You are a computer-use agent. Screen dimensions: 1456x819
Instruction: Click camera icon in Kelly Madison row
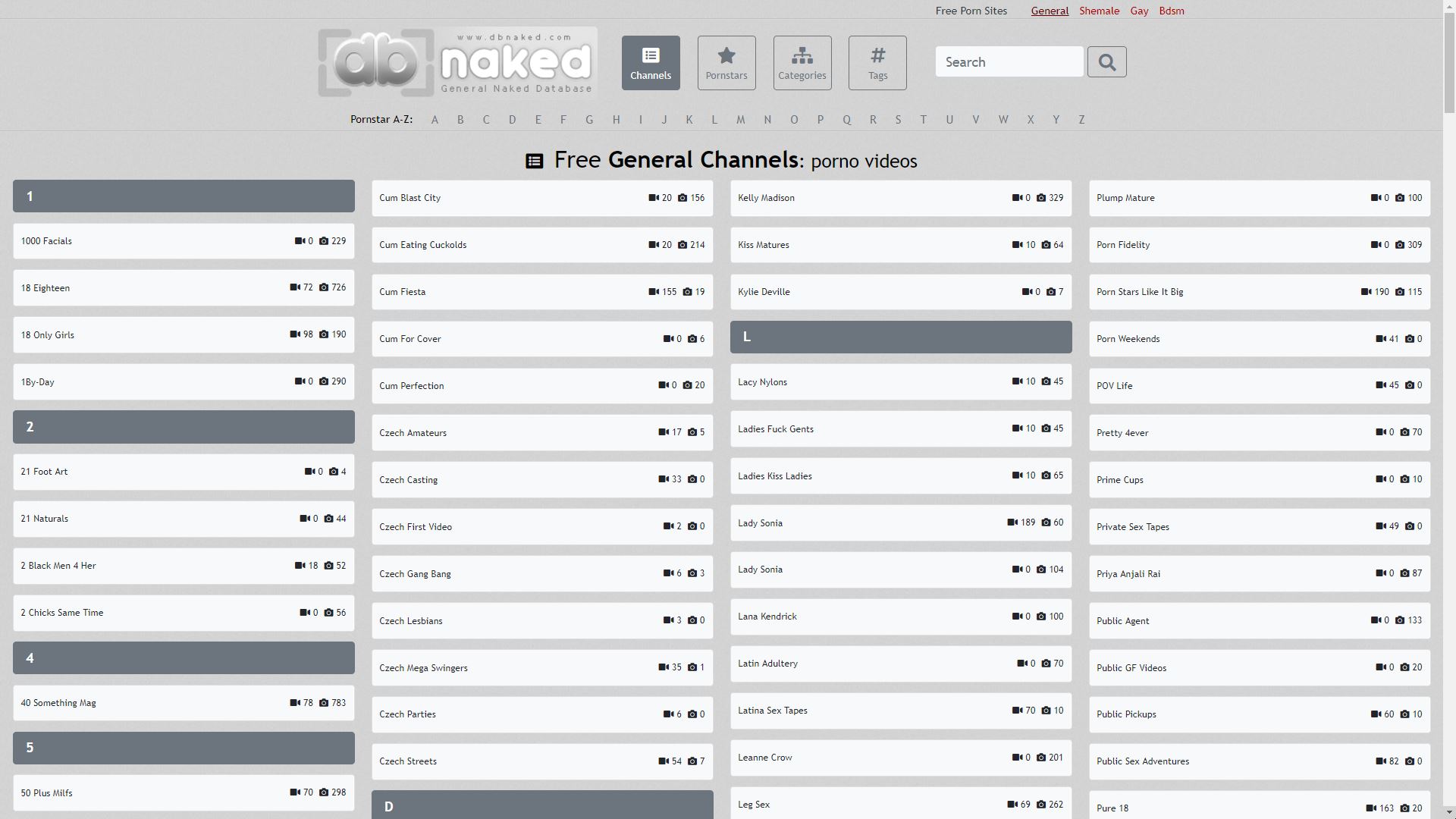tap(1041, 198)
